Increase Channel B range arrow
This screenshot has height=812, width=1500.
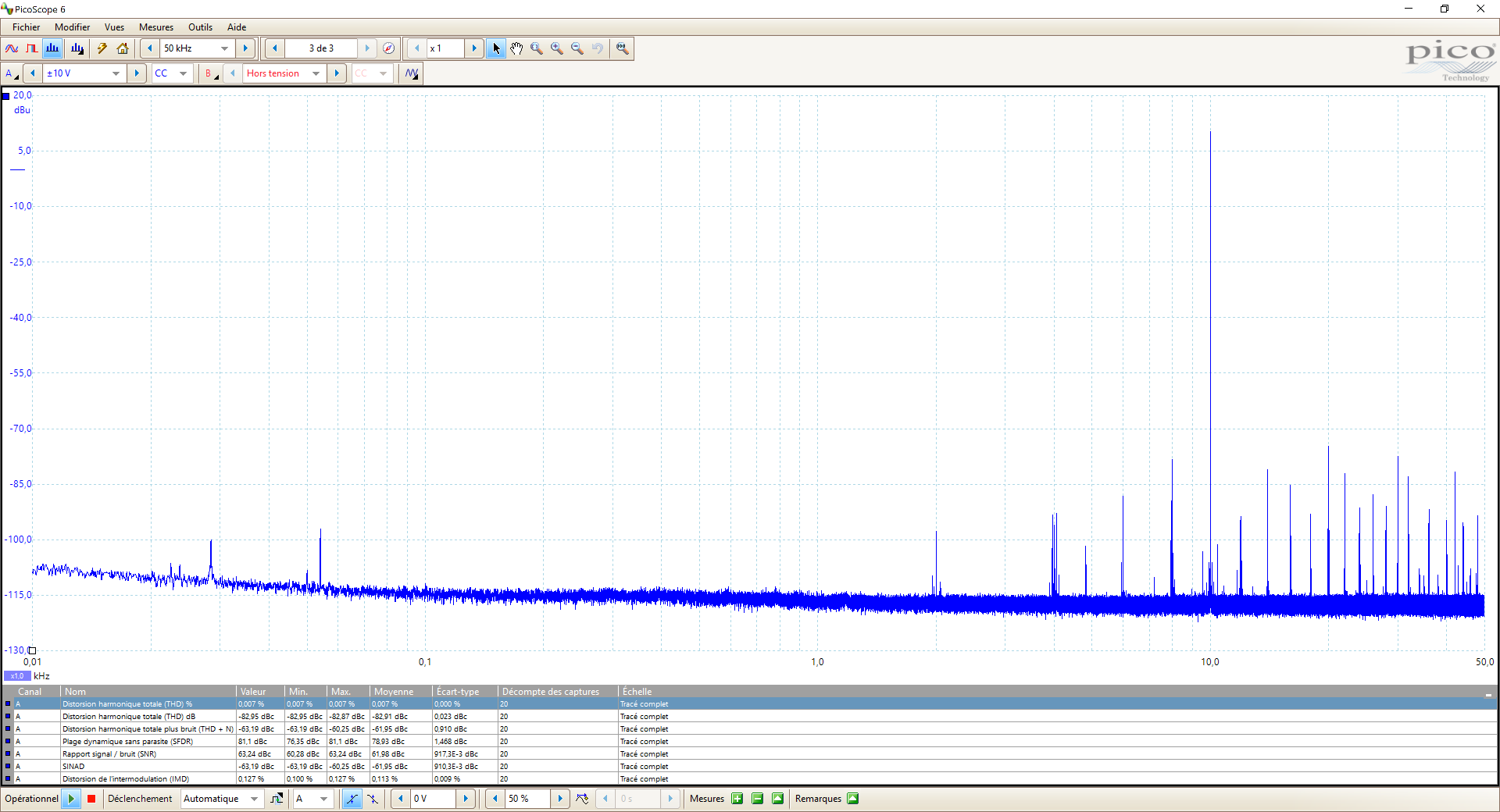point(337,73)
